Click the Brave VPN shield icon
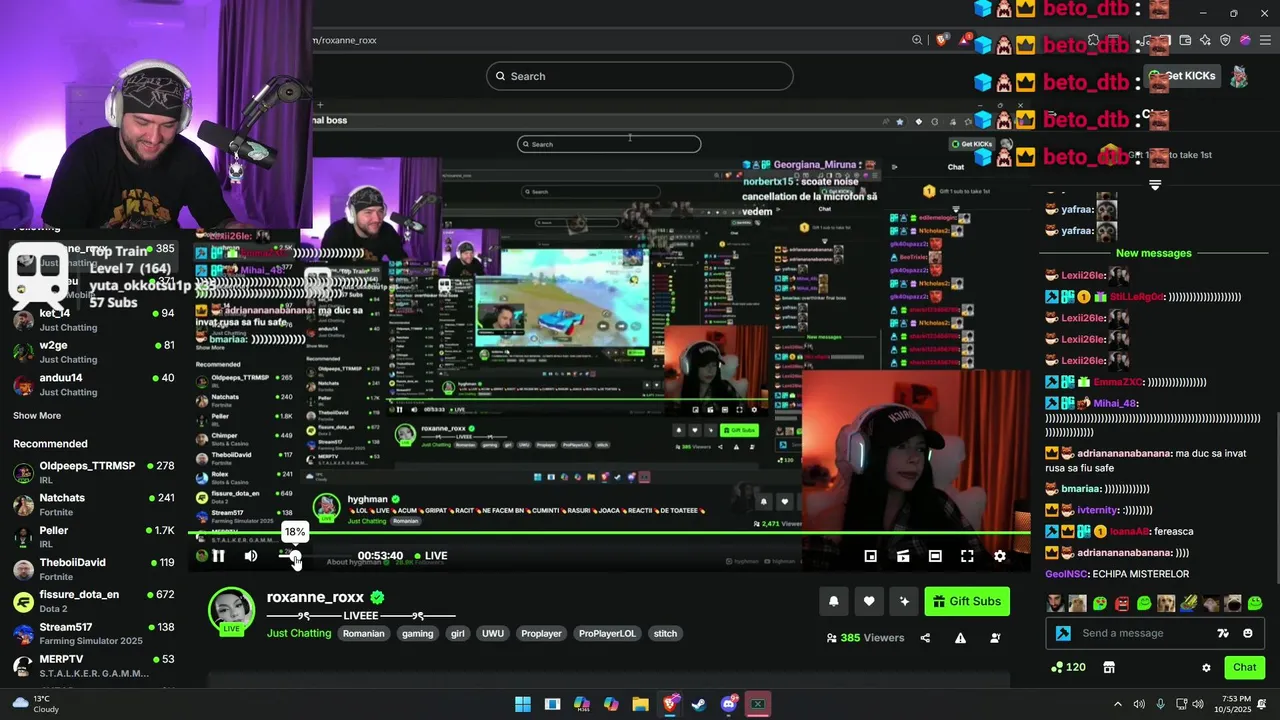Image resolution: width=1280 pixels, height=720 pixels. pyautogui.click(x=1225, y=40)
